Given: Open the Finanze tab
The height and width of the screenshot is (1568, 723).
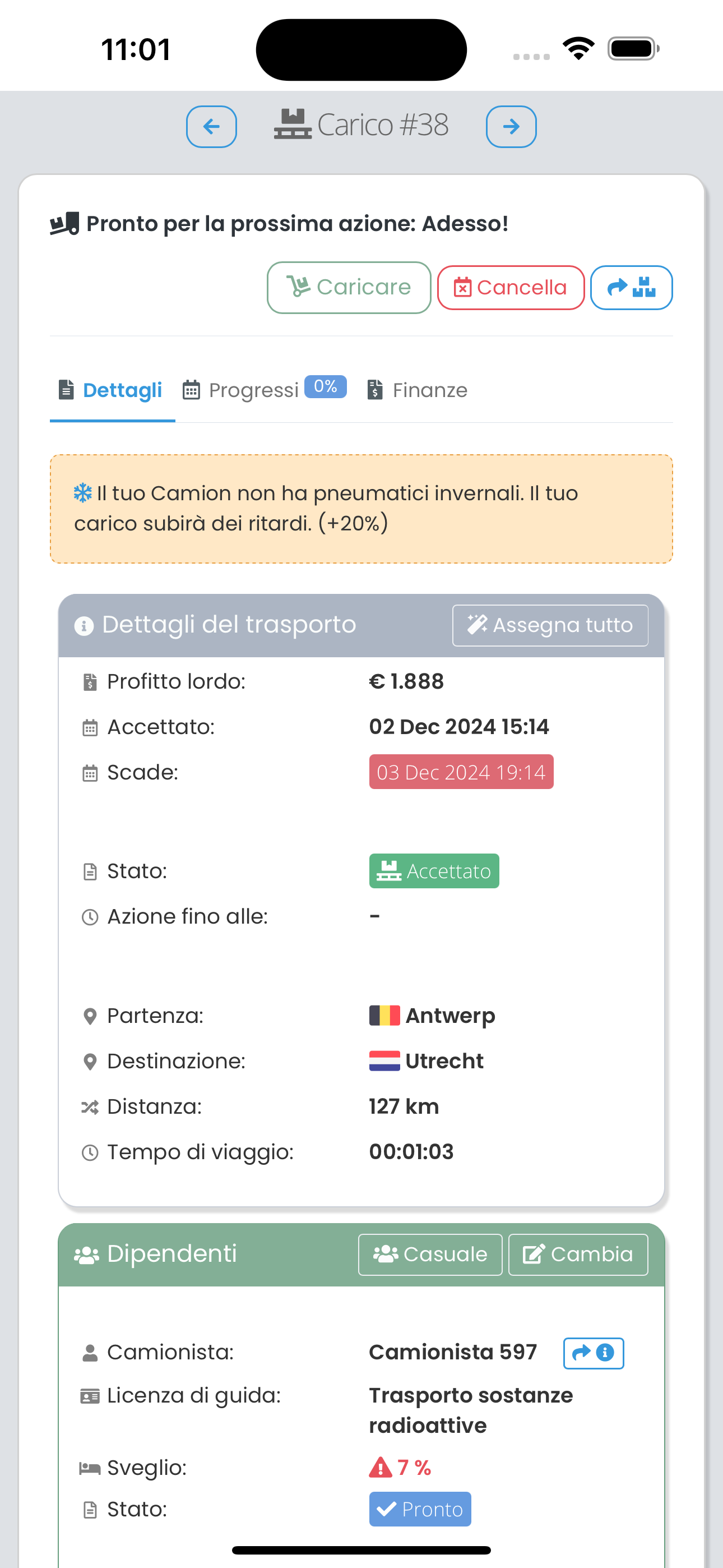Looking at the screenshot, I should click(418, 390).
